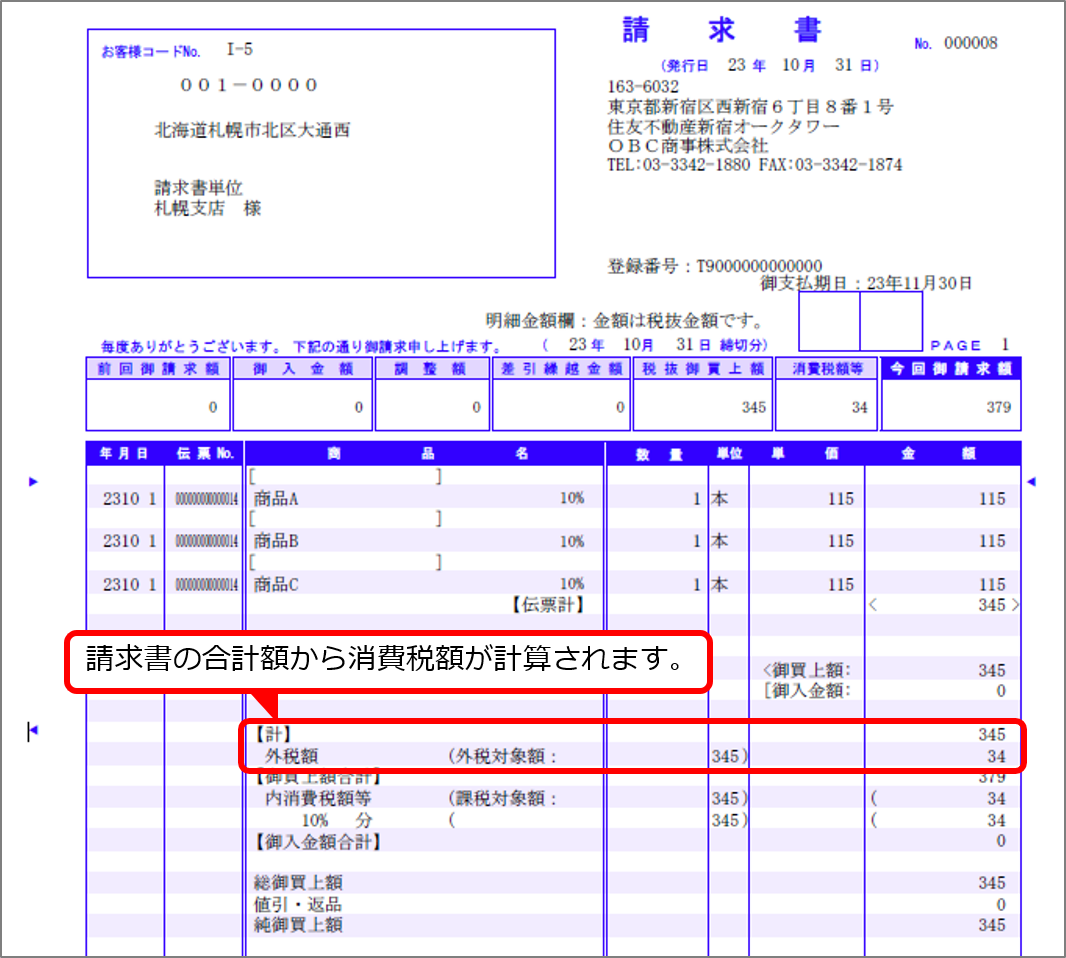
Task: Select the recipient 札幌支店 様
Action: point(208,208)
